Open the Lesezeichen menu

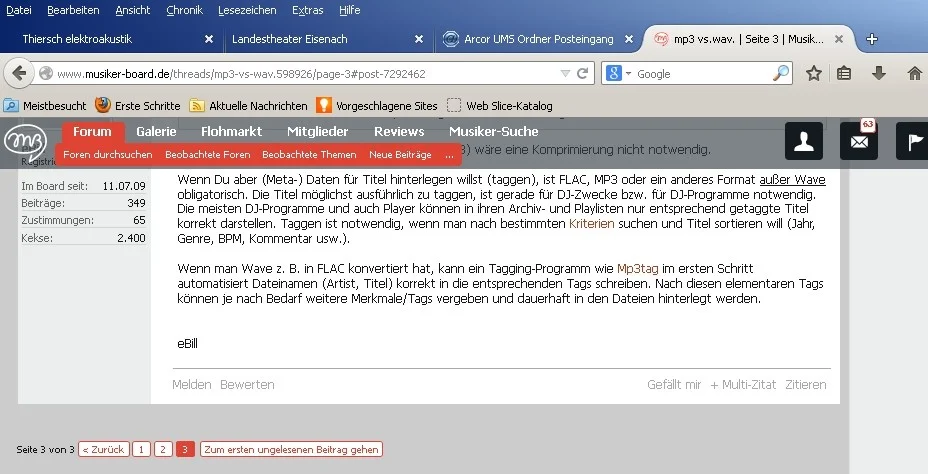(247, 10)
